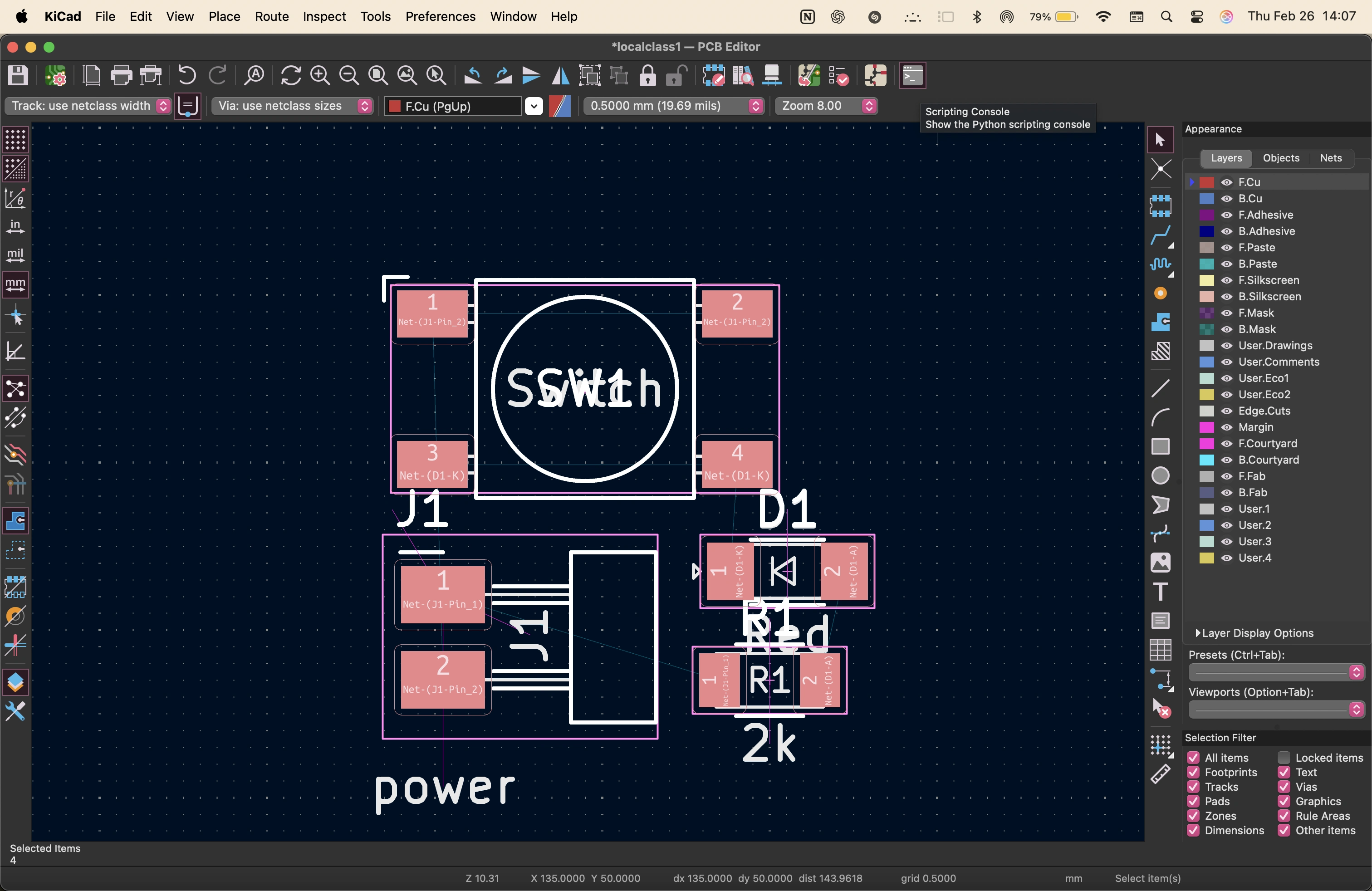Open the Python scripting console

coord(912,75)
